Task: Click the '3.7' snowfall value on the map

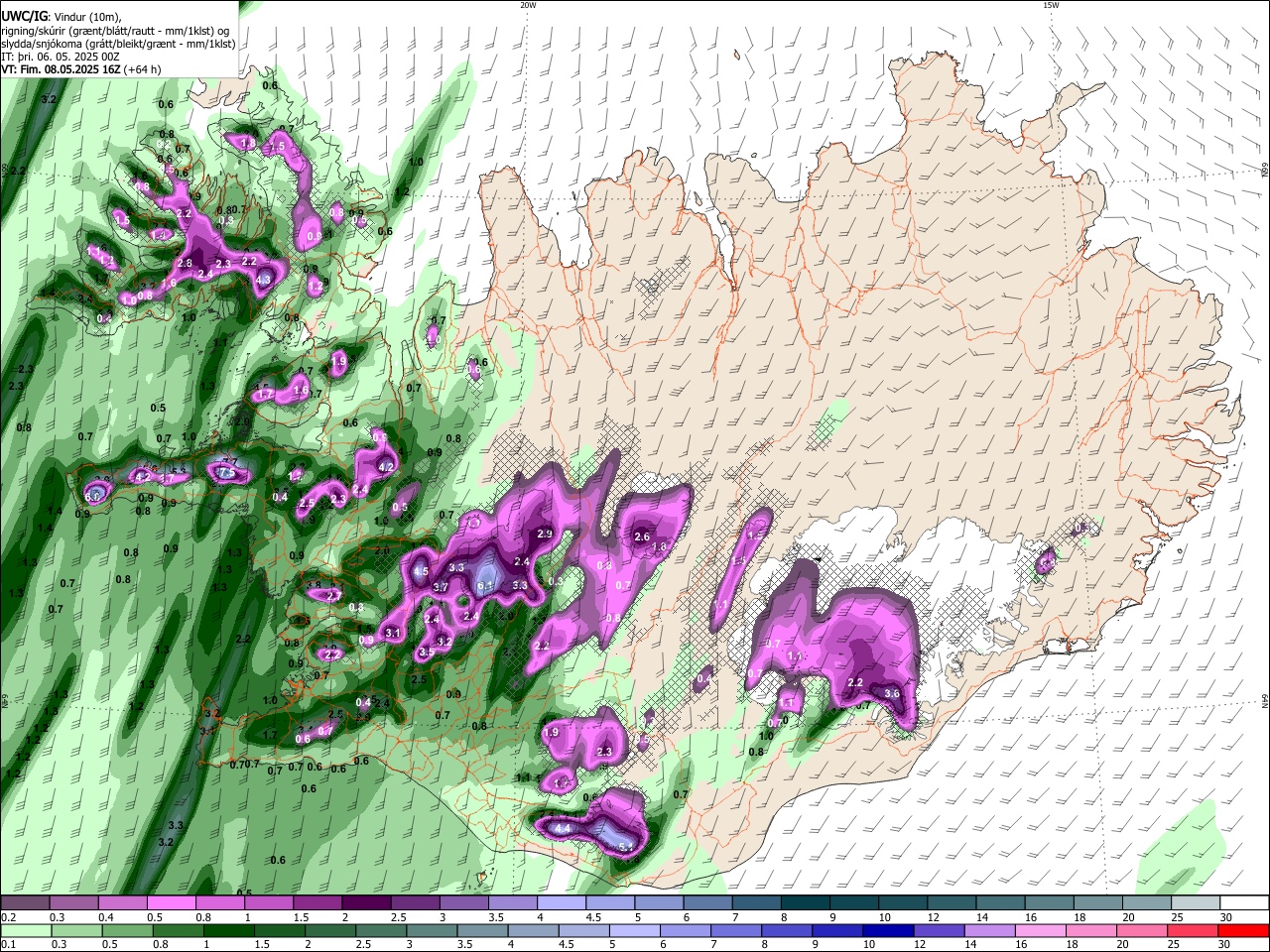Action: (442, 587)
